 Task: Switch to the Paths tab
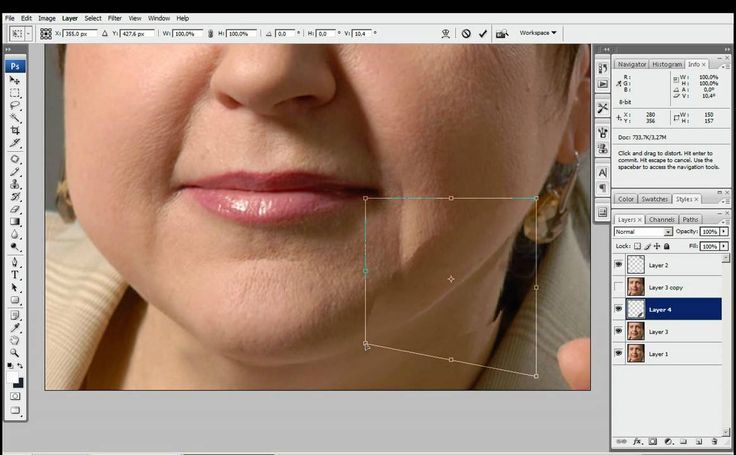(x=690, y=219)
